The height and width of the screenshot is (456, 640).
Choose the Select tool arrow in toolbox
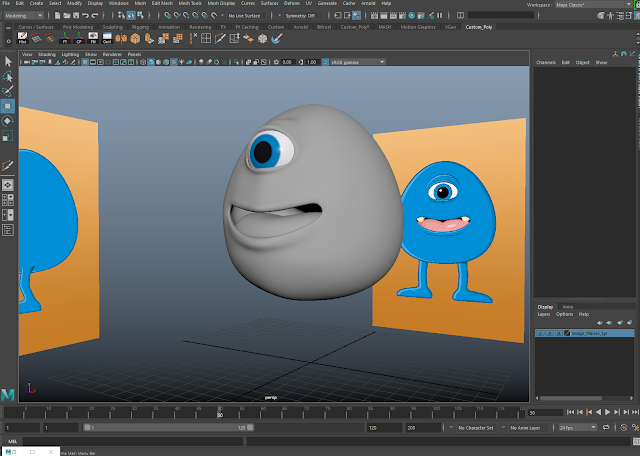(8, 62)
